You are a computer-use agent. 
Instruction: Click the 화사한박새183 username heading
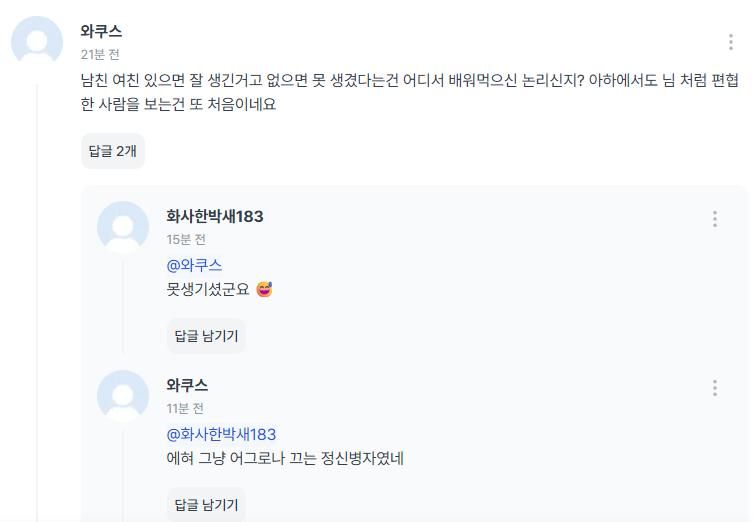[x=214, y=216]
